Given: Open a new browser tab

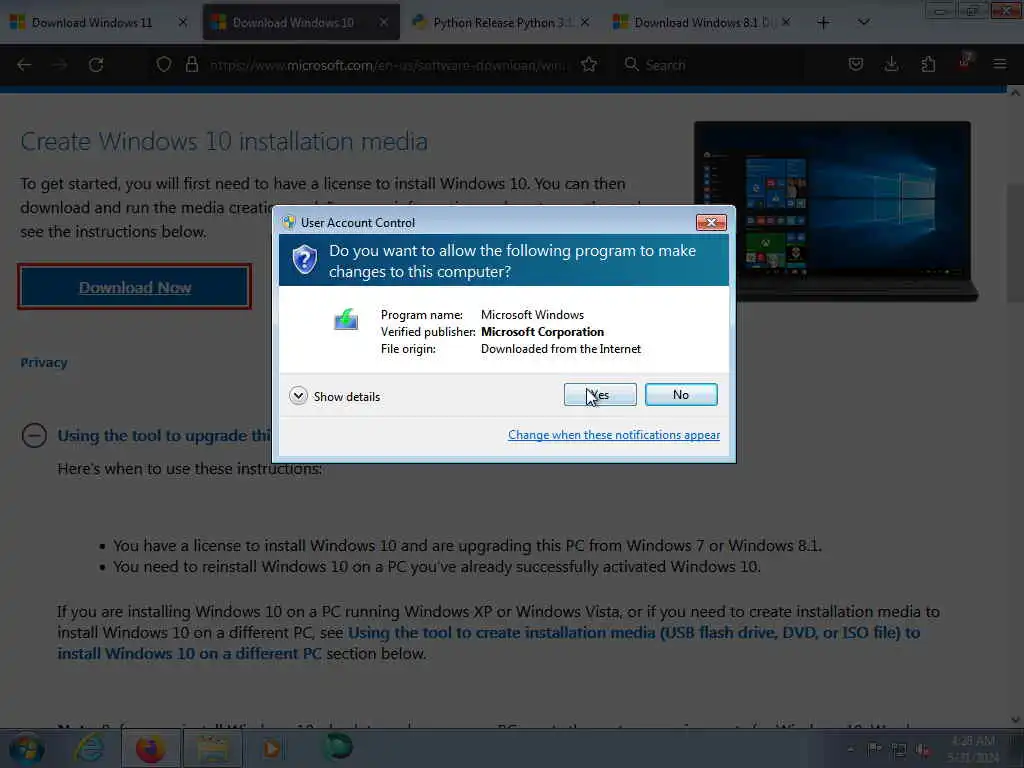Looking at the screenshot, I should pos(824,23).
